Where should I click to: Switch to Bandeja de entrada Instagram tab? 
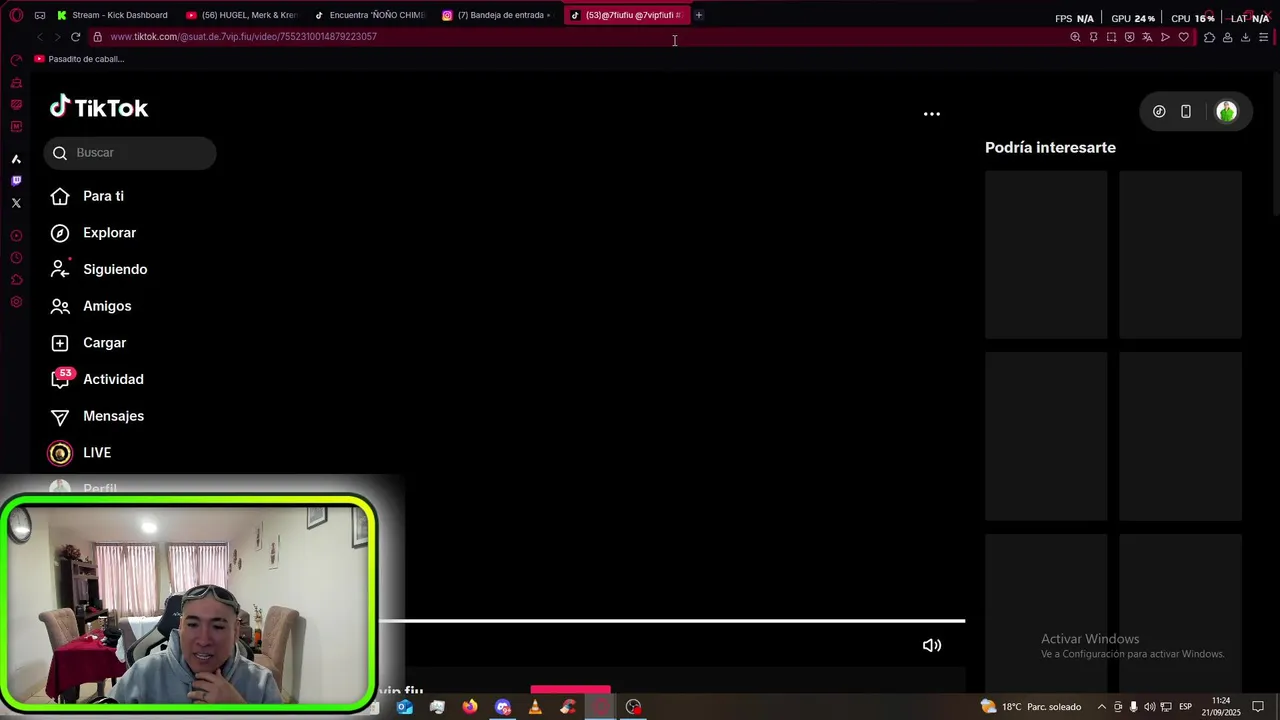click(497, 15)
